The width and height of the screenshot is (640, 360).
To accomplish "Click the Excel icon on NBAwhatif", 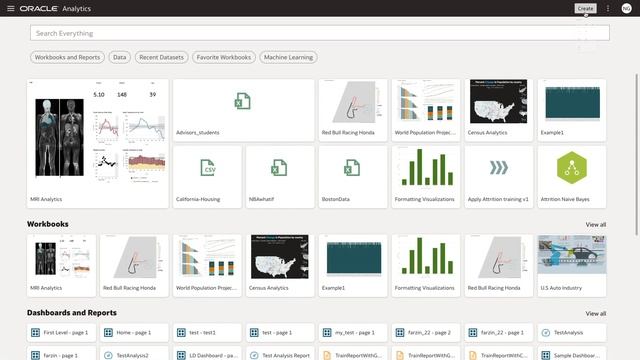I will (x=279, y=168).
